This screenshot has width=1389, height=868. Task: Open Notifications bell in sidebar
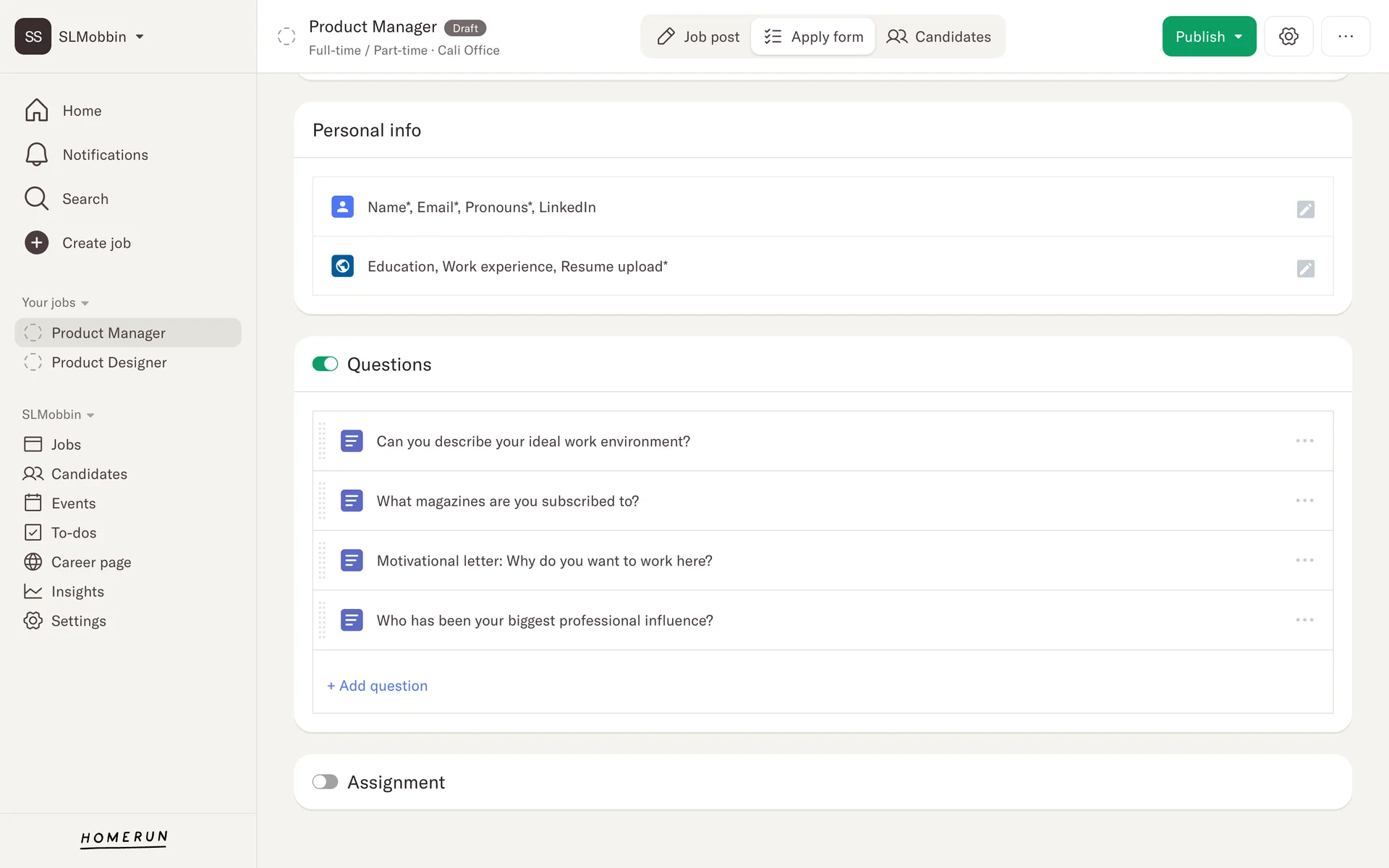pyautogui.click(x=36, y=155)
